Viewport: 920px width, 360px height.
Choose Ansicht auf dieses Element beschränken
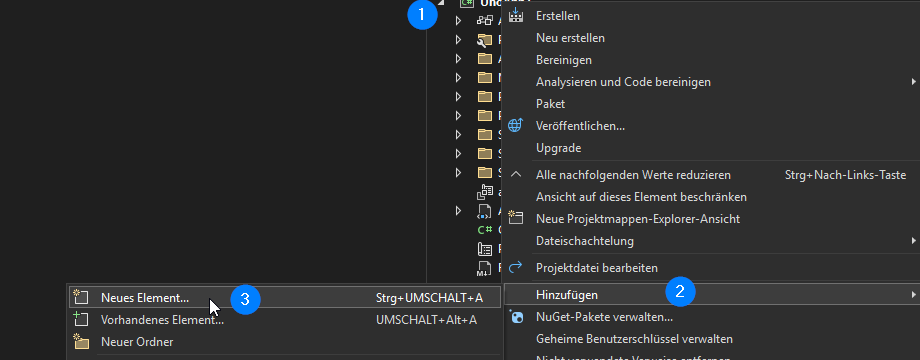(x=641, y=197)
